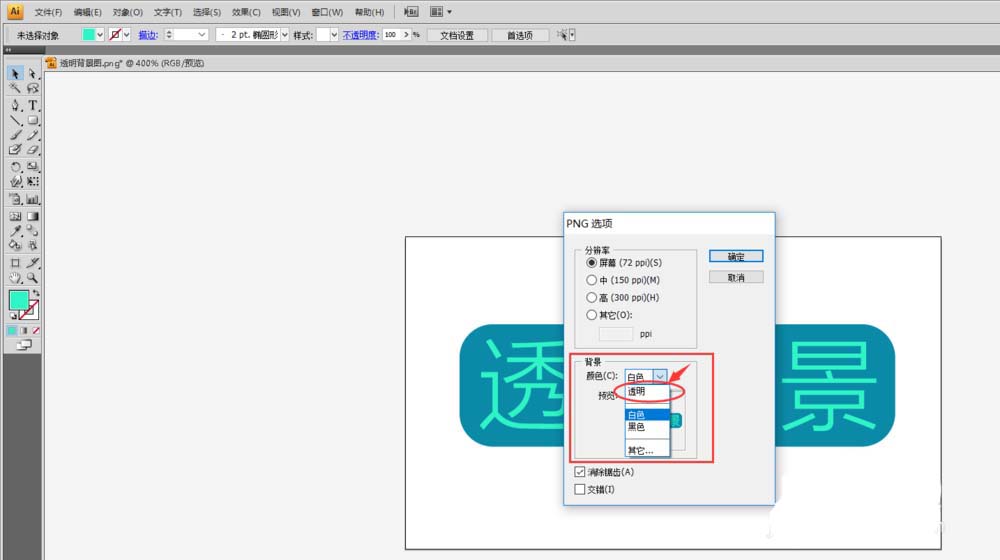Select the Direct Selection (white arrow) tool
Image resolution: width=1000 pixels, height=560 pixels.
coord(33,73)
